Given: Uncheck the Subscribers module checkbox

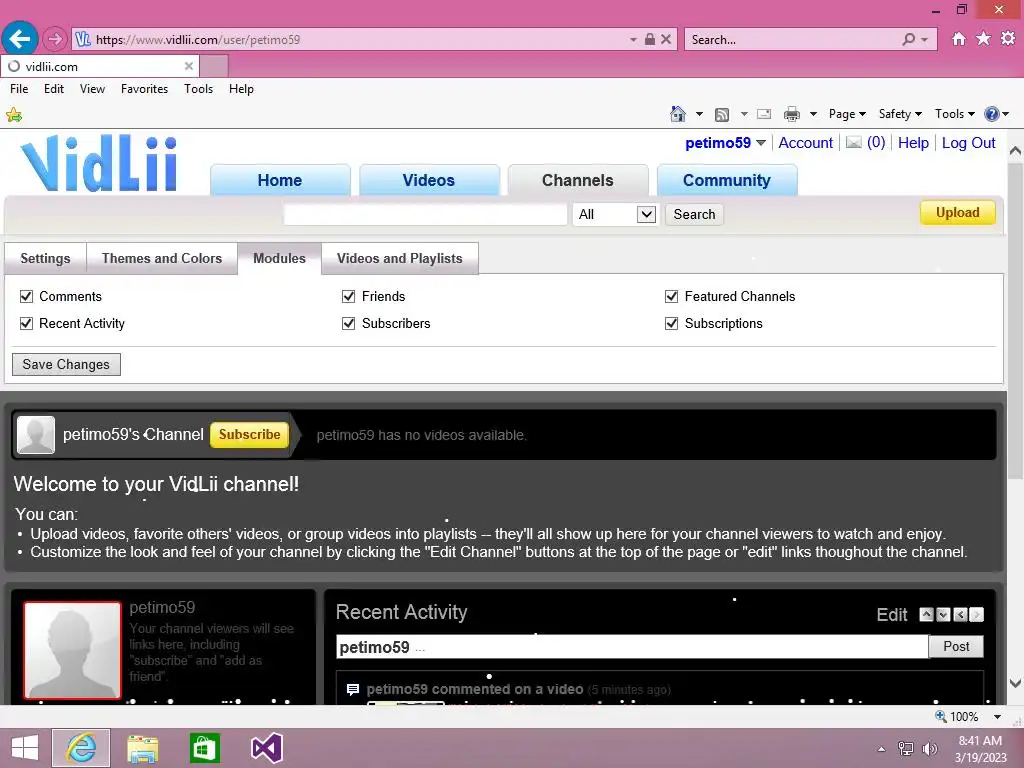Looking at the screenshot, I should tap(349, 323).
